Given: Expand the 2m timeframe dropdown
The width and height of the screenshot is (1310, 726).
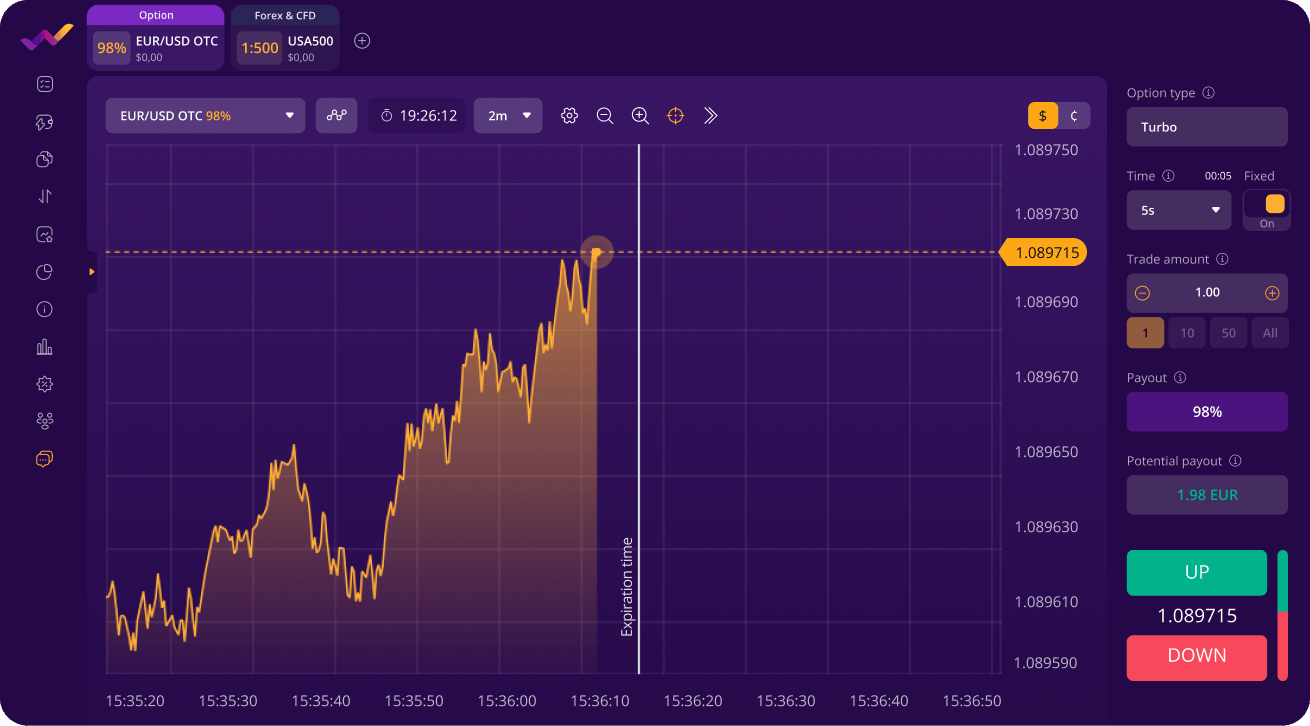Looking at the screenshot, I should 508,116.
